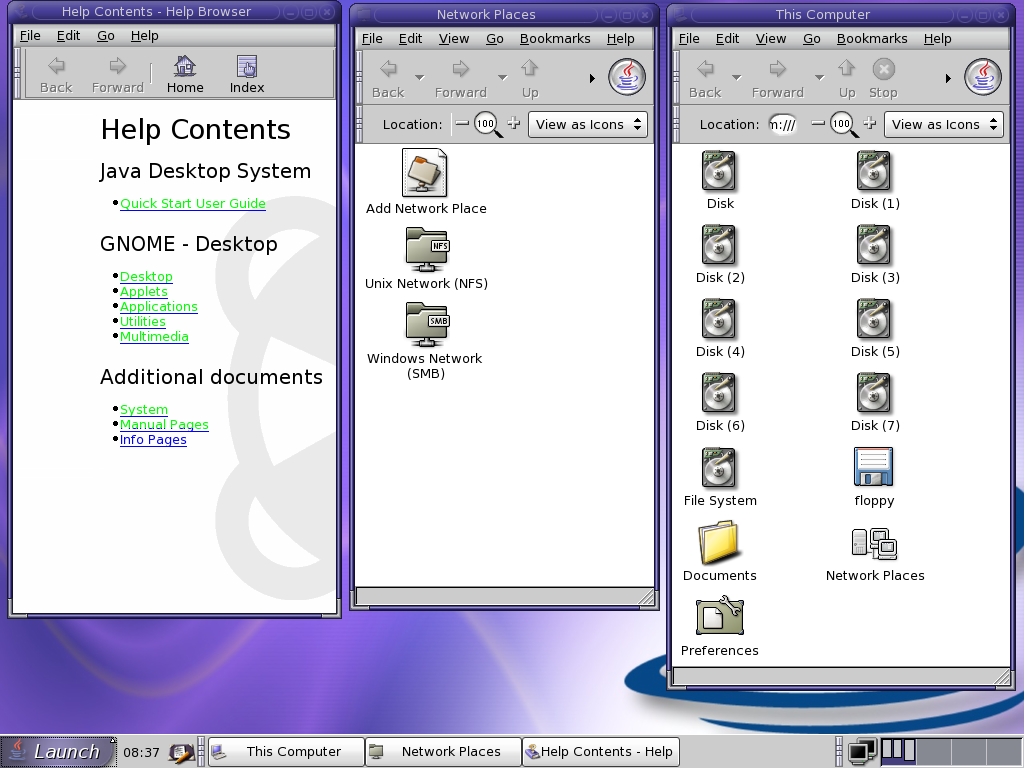This screenshot has width=1024, height=768.
Task: Zoom out with minus in This Computer
Action: (x=818, y=123)
